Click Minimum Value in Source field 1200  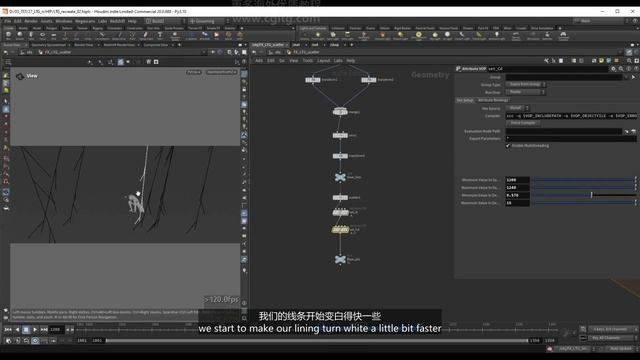coord(517,180)
